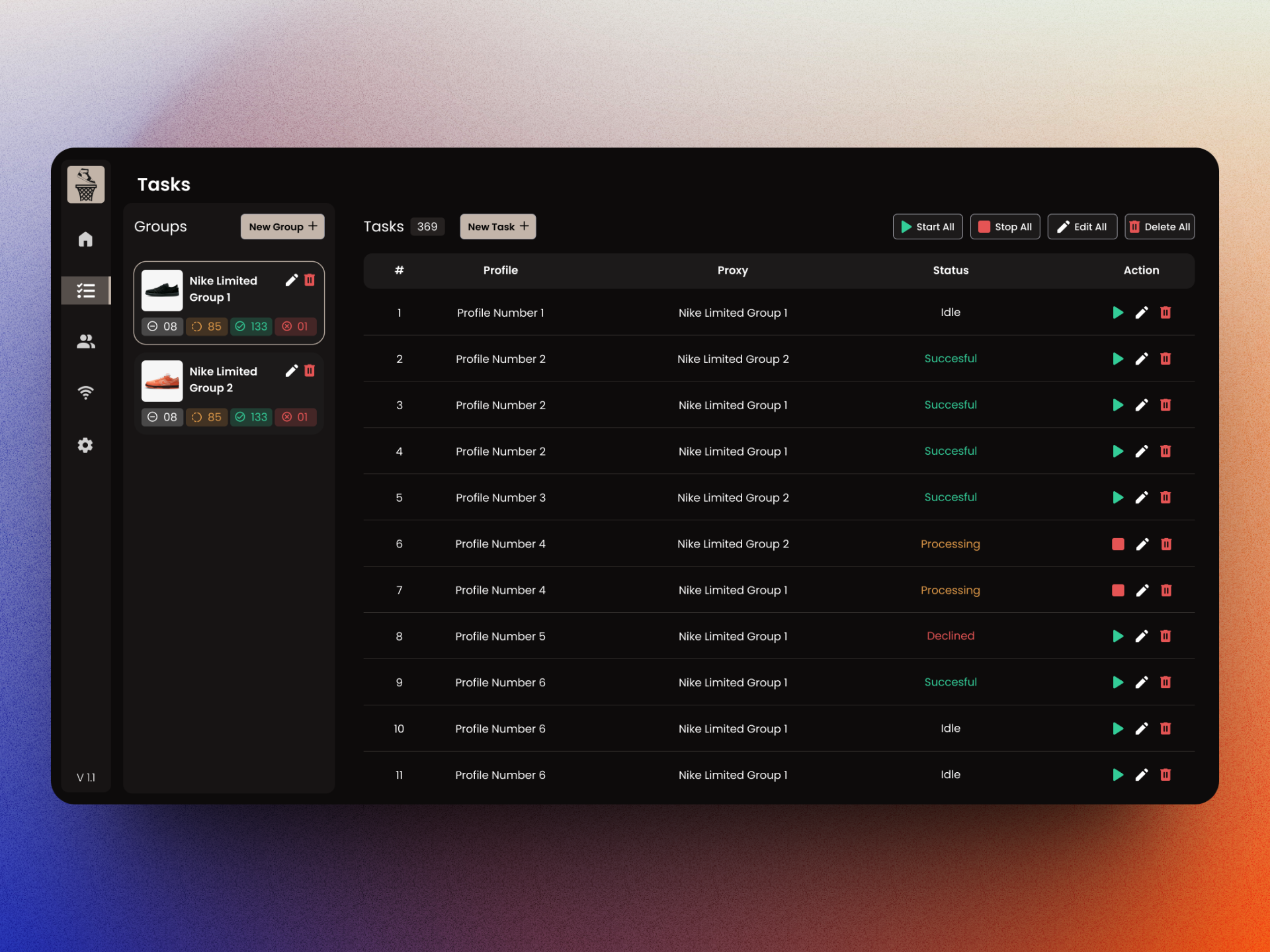This screenshot has height=952, width=1270.
Task: Delete Nike Limited Group 2 via trash icon
Action: coord(310,370)
